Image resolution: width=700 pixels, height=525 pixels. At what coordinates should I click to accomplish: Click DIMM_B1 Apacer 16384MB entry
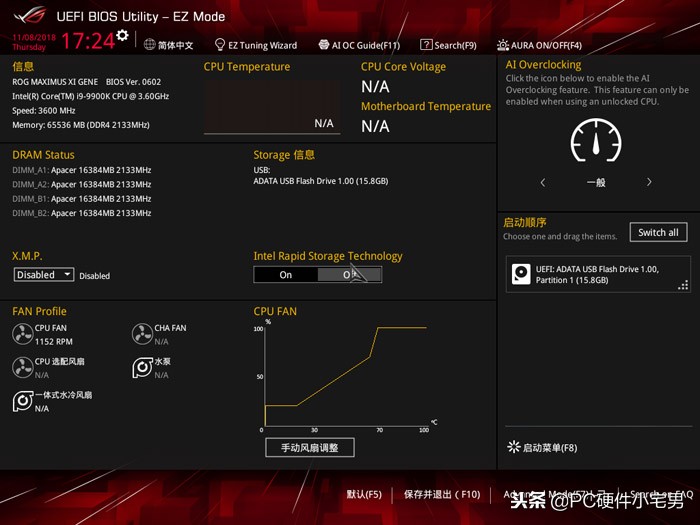pyautogui.click(x=82, y=199)
